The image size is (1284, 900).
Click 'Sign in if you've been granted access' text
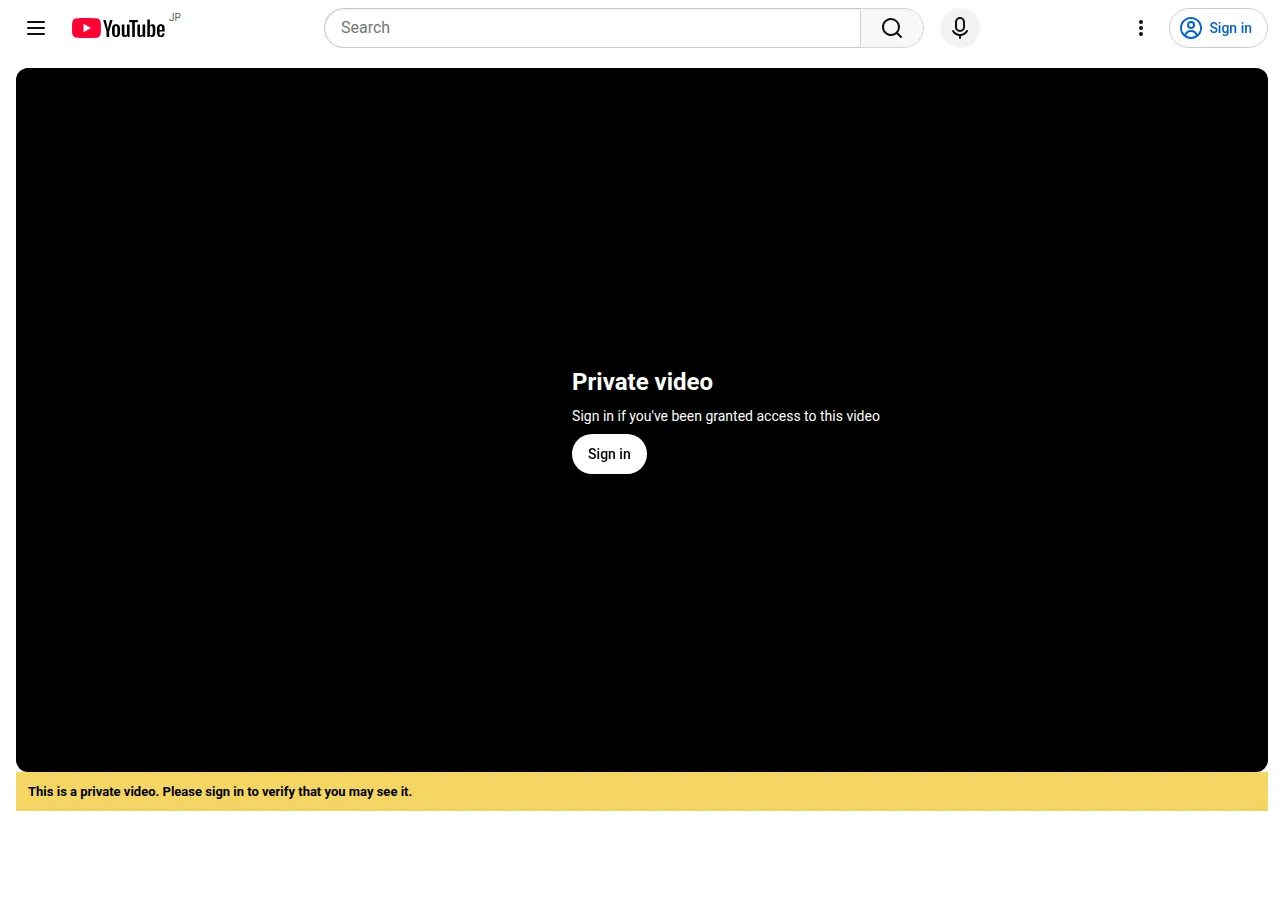pyautogui.click(x=726, y=416)
